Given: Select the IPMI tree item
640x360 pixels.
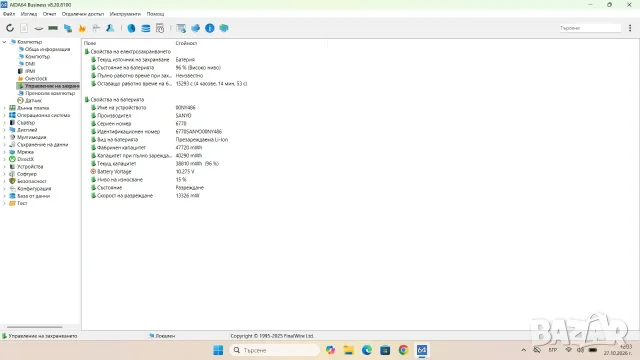Looking at the screenshot, I should point(30,71).
